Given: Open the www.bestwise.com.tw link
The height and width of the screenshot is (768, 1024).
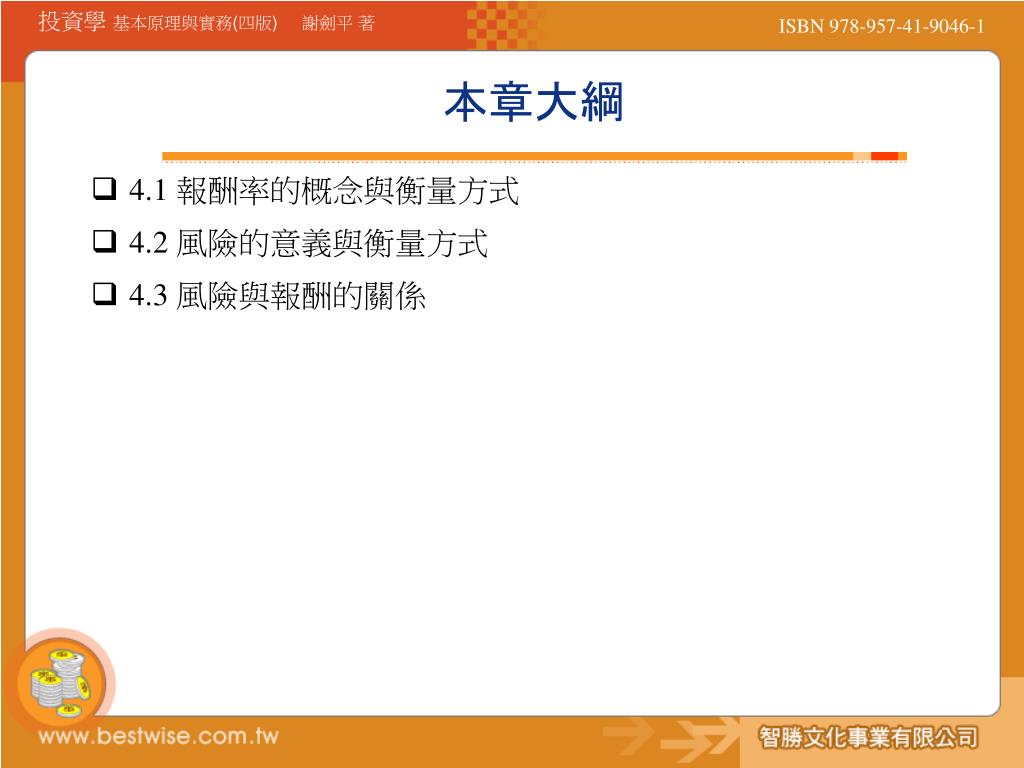Looking at the screenshot, I should (x=159, y=737).
